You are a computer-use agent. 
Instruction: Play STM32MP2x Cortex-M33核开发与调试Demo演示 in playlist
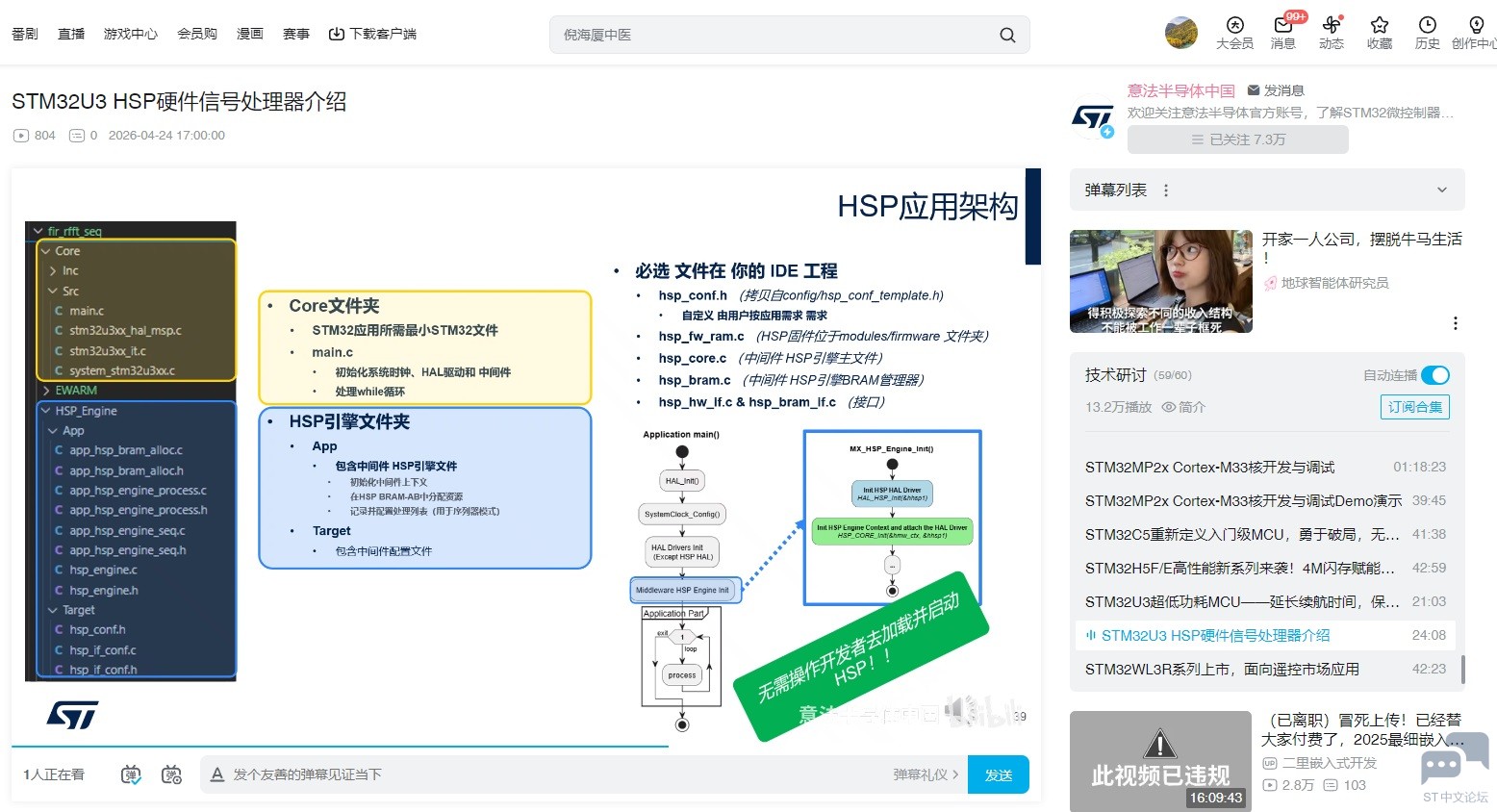[x=1265, y=501]
